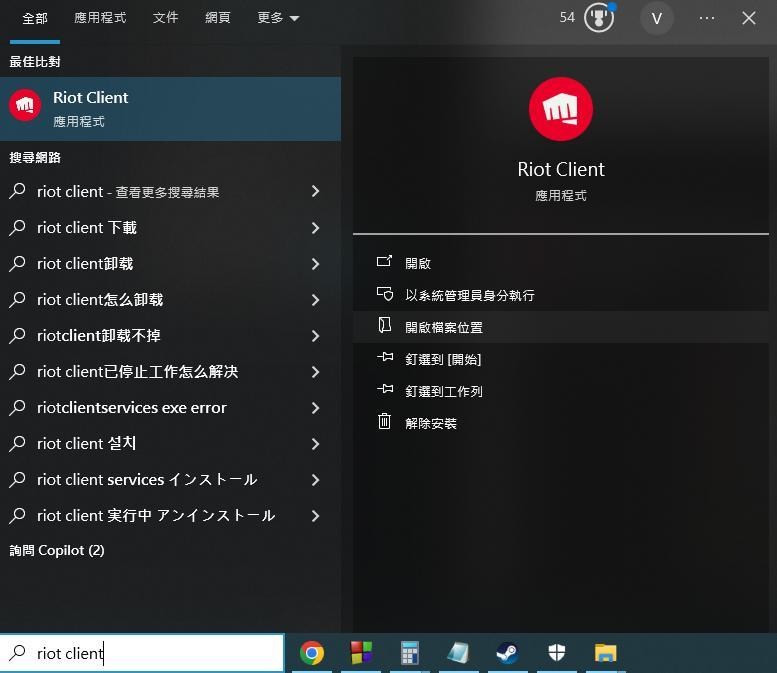The width and height of the screenshot is (777, 673).
Task: Open the three-dot options menu
Action: click(707, 18)
